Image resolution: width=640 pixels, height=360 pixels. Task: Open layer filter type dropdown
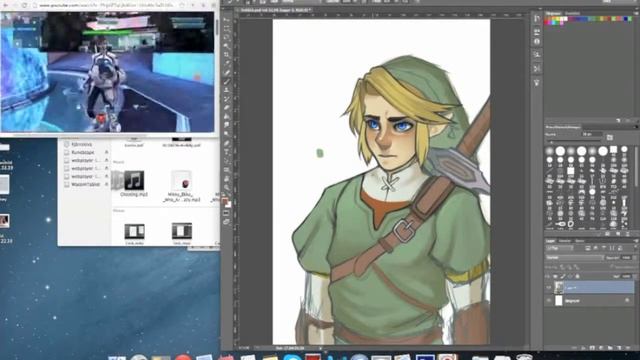(x=560, y=248)
